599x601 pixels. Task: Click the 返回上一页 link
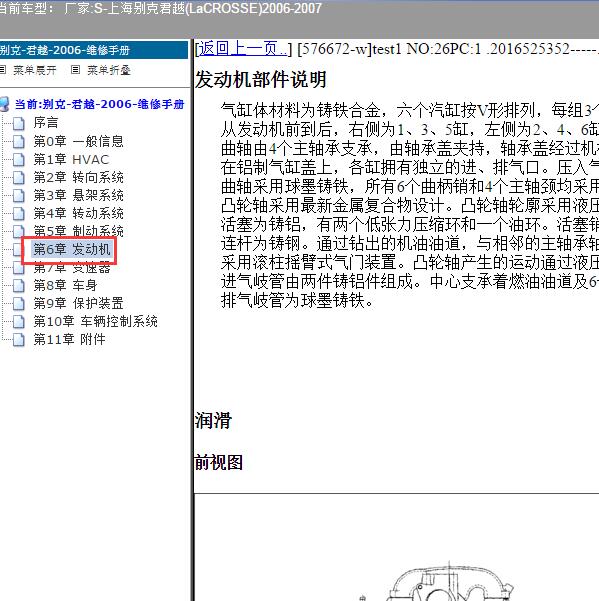point(243,49)
